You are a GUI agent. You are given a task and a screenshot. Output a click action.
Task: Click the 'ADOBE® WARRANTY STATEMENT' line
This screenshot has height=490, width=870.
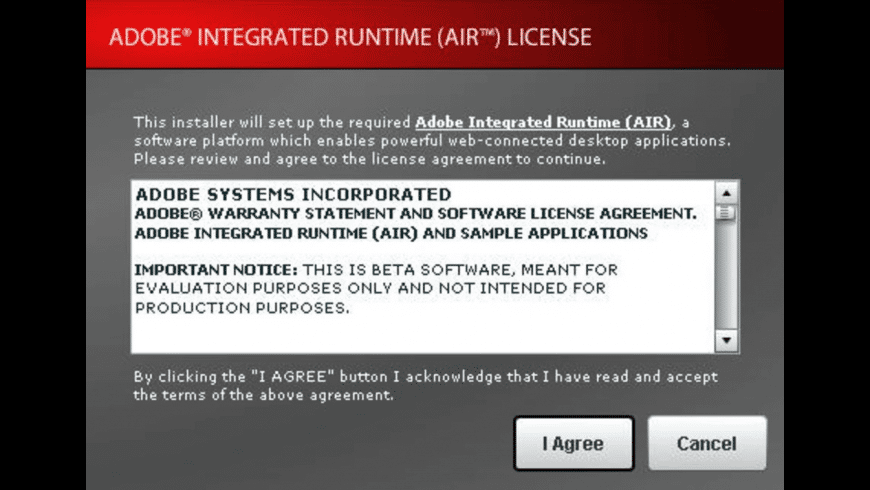pos(416,214)
